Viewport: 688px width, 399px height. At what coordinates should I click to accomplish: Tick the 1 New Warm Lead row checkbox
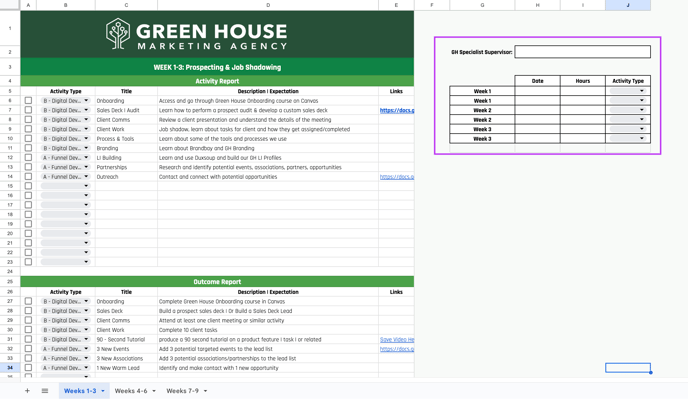(29, 368)
